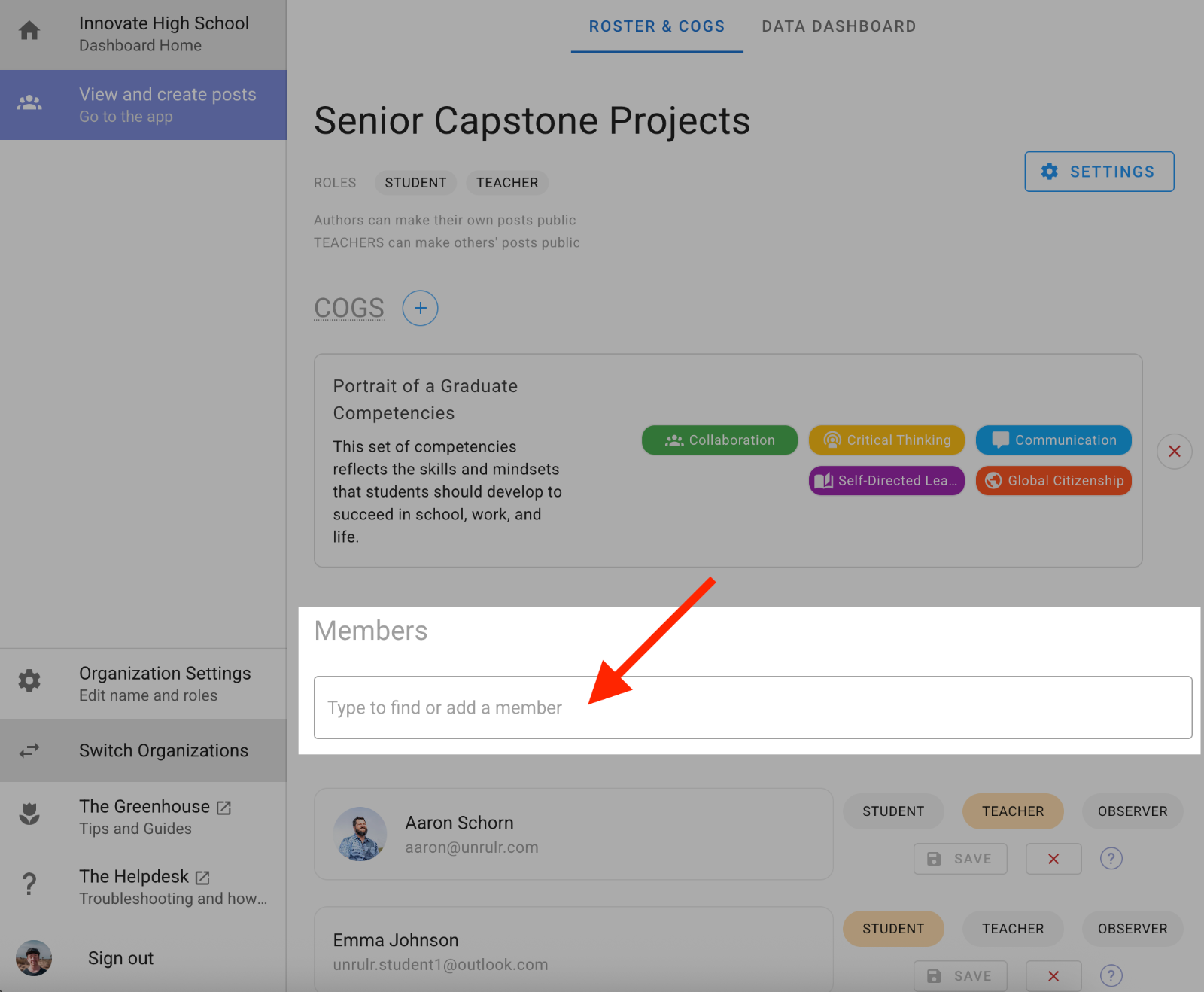Select the plus icon to add a new COG
The height and width of the screenshot is (992, 1204).
(419, 308)
